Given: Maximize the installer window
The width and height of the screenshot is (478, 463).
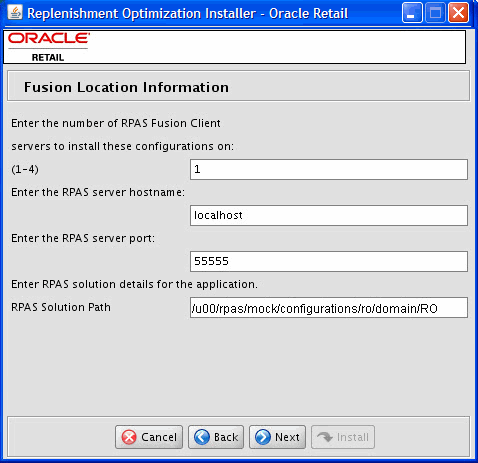Looking at the screenshot, I should click(x=435, y=13).
